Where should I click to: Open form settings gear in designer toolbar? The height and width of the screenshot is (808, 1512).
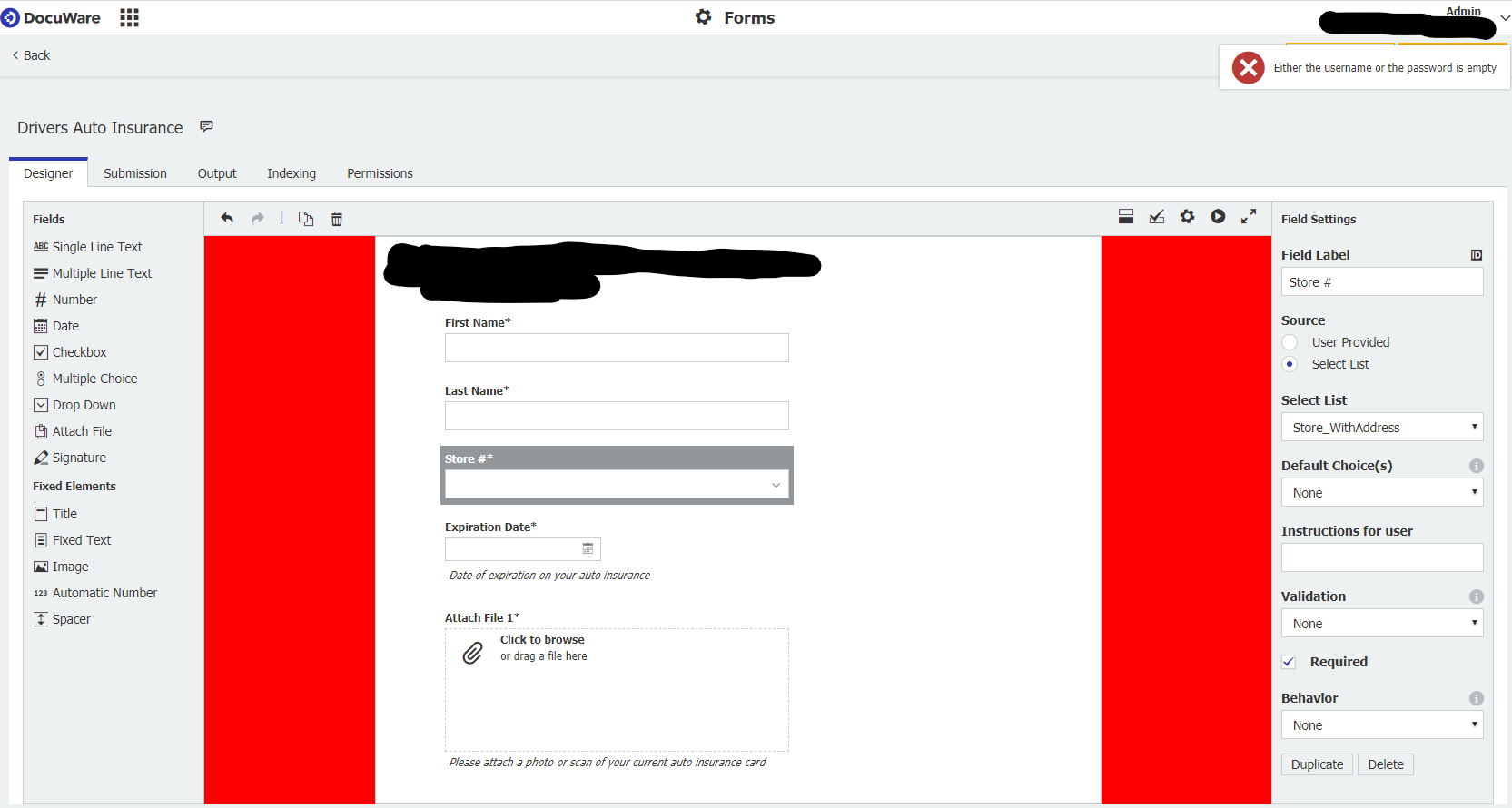tap(1187, 217)
